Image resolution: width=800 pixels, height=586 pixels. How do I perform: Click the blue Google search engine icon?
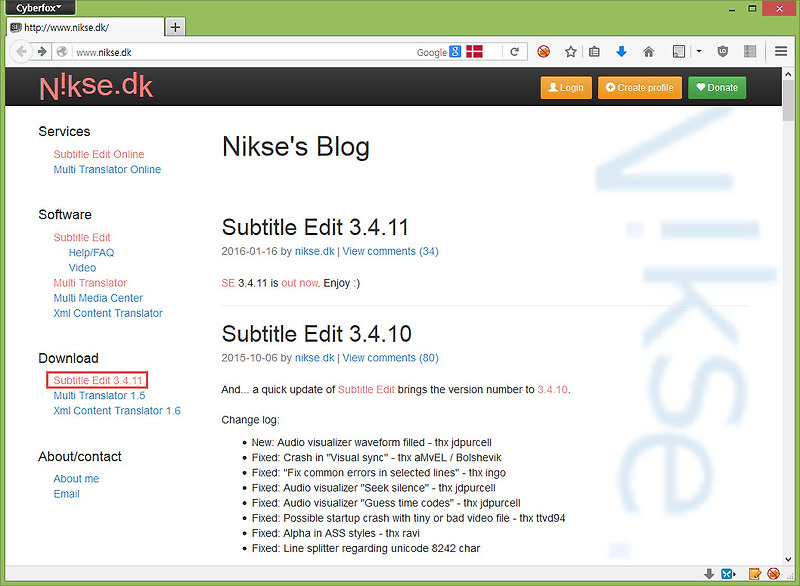[455, 52]
